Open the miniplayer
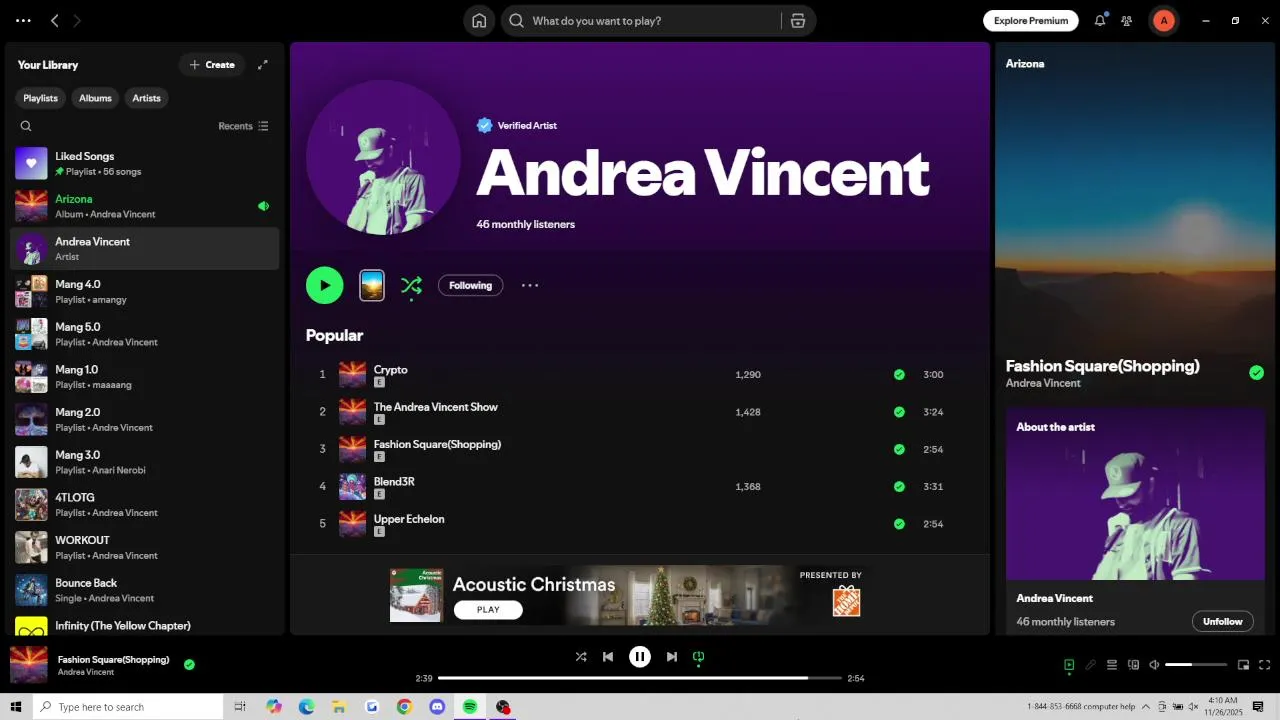1280x720 pixels. [1244, 665]
